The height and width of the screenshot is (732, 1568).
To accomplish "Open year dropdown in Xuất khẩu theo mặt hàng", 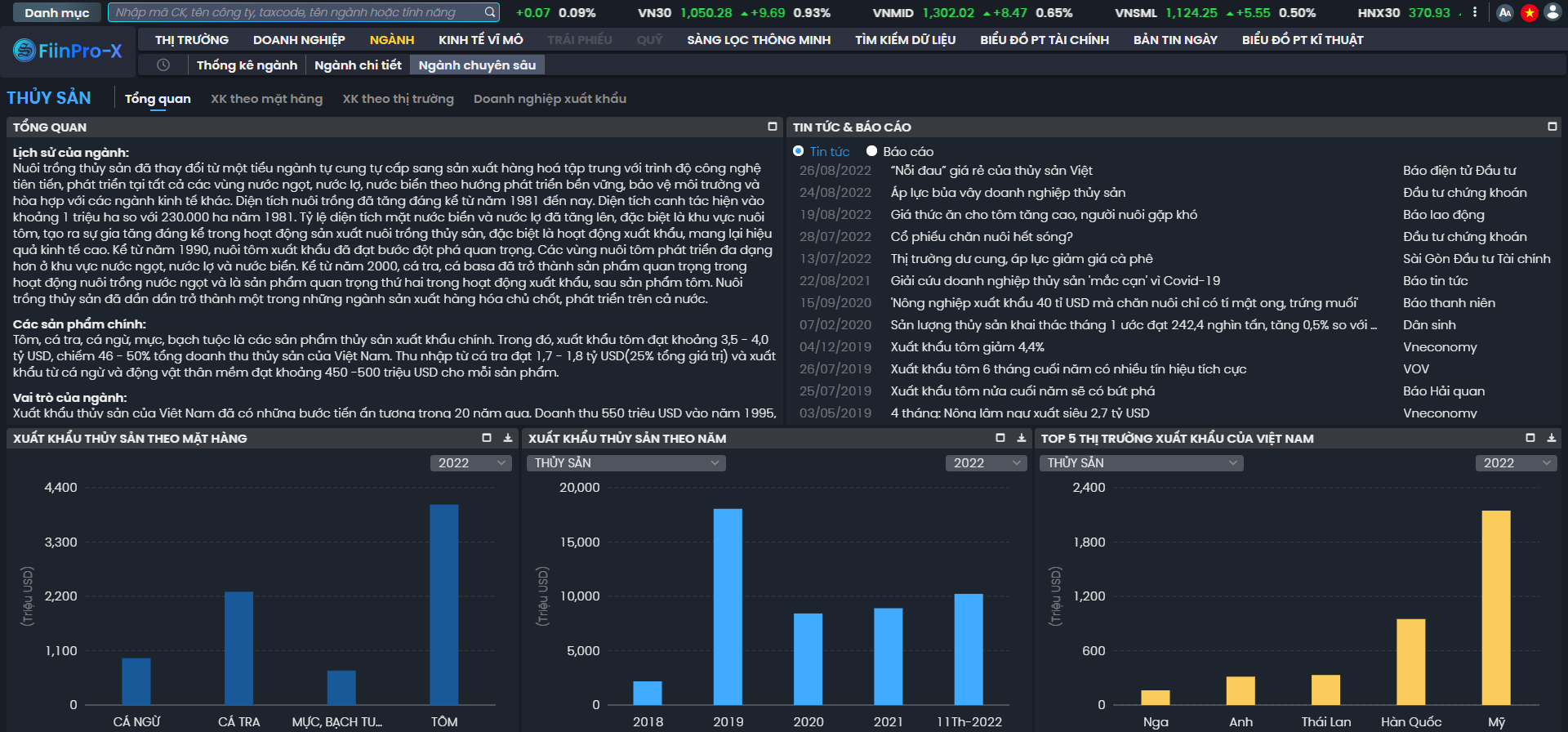I will [x=470, y=463].
